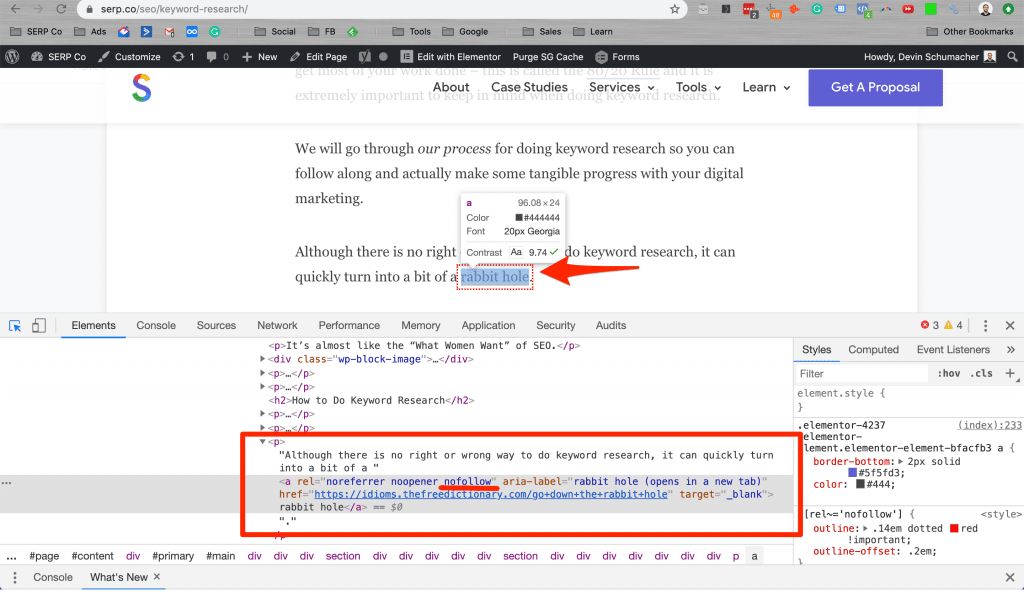
Task: Open the Ads bookmarks folder
Action: point(90,31)
